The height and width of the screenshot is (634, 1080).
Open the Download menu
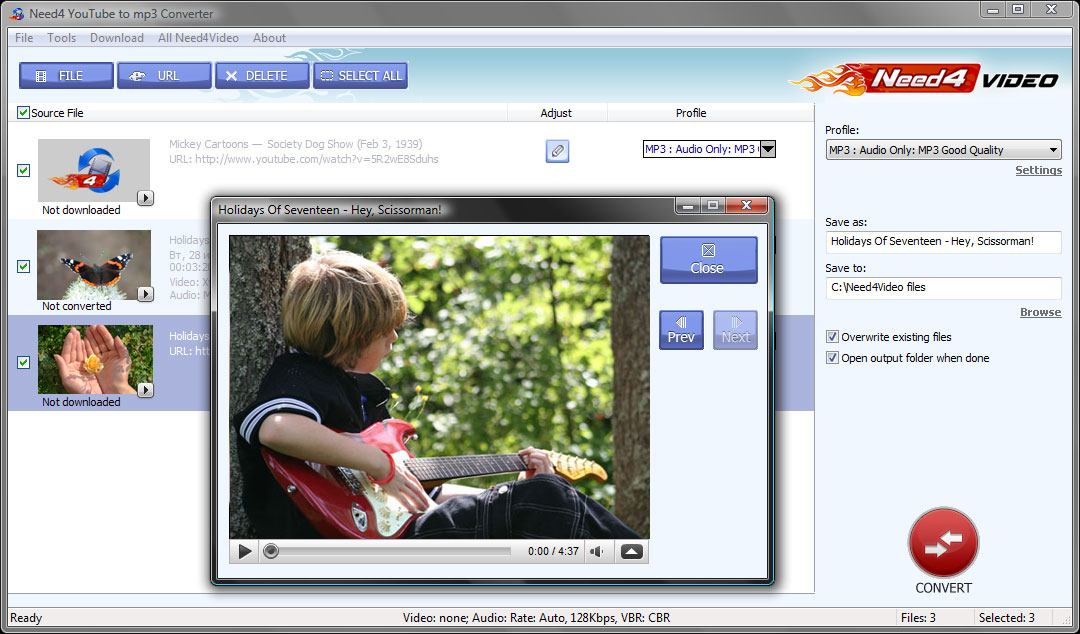(x=116, y=38)
